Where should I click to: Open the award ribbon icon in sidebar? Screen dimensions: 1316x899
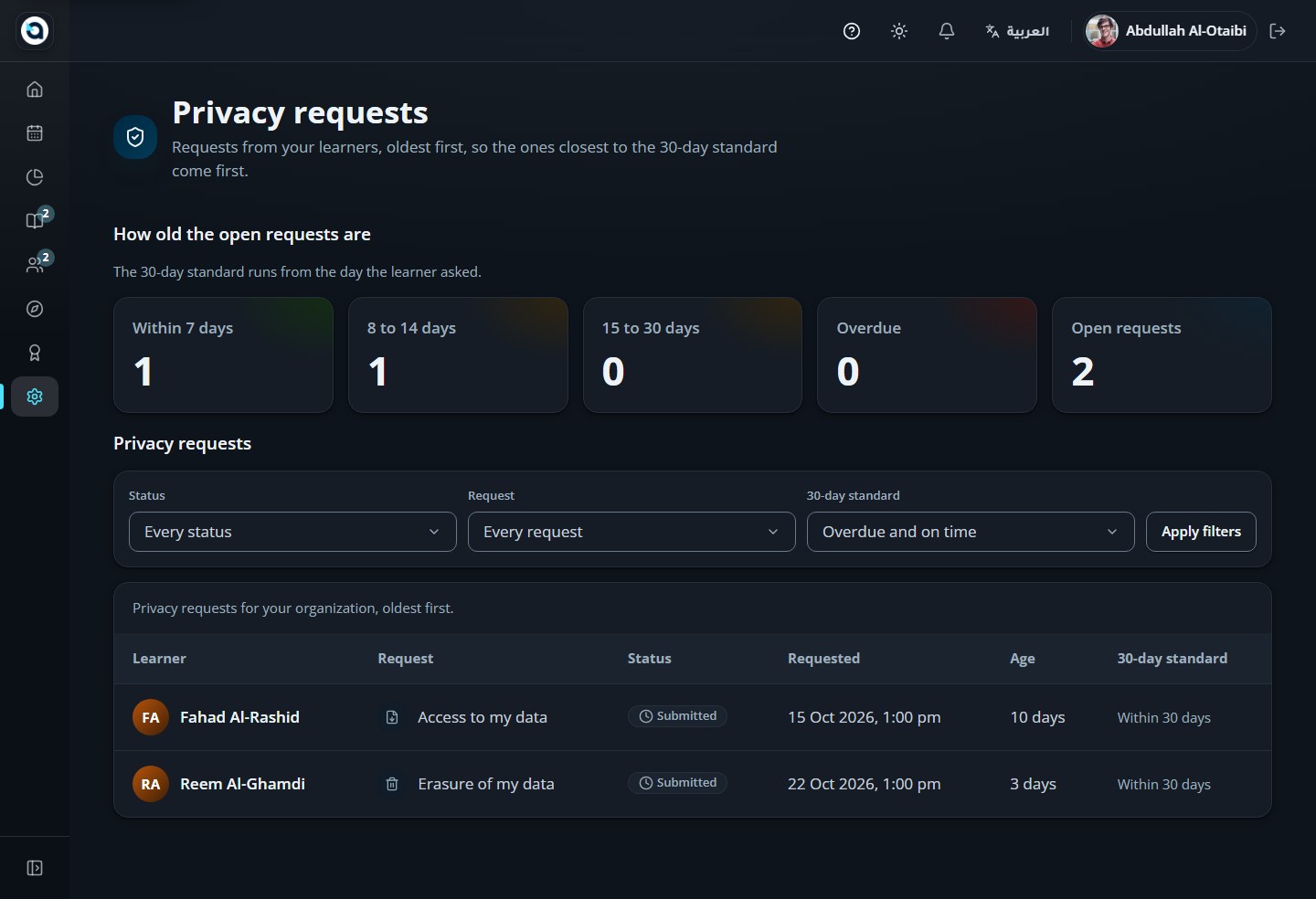pyautogui.click(x=35, y=353)
